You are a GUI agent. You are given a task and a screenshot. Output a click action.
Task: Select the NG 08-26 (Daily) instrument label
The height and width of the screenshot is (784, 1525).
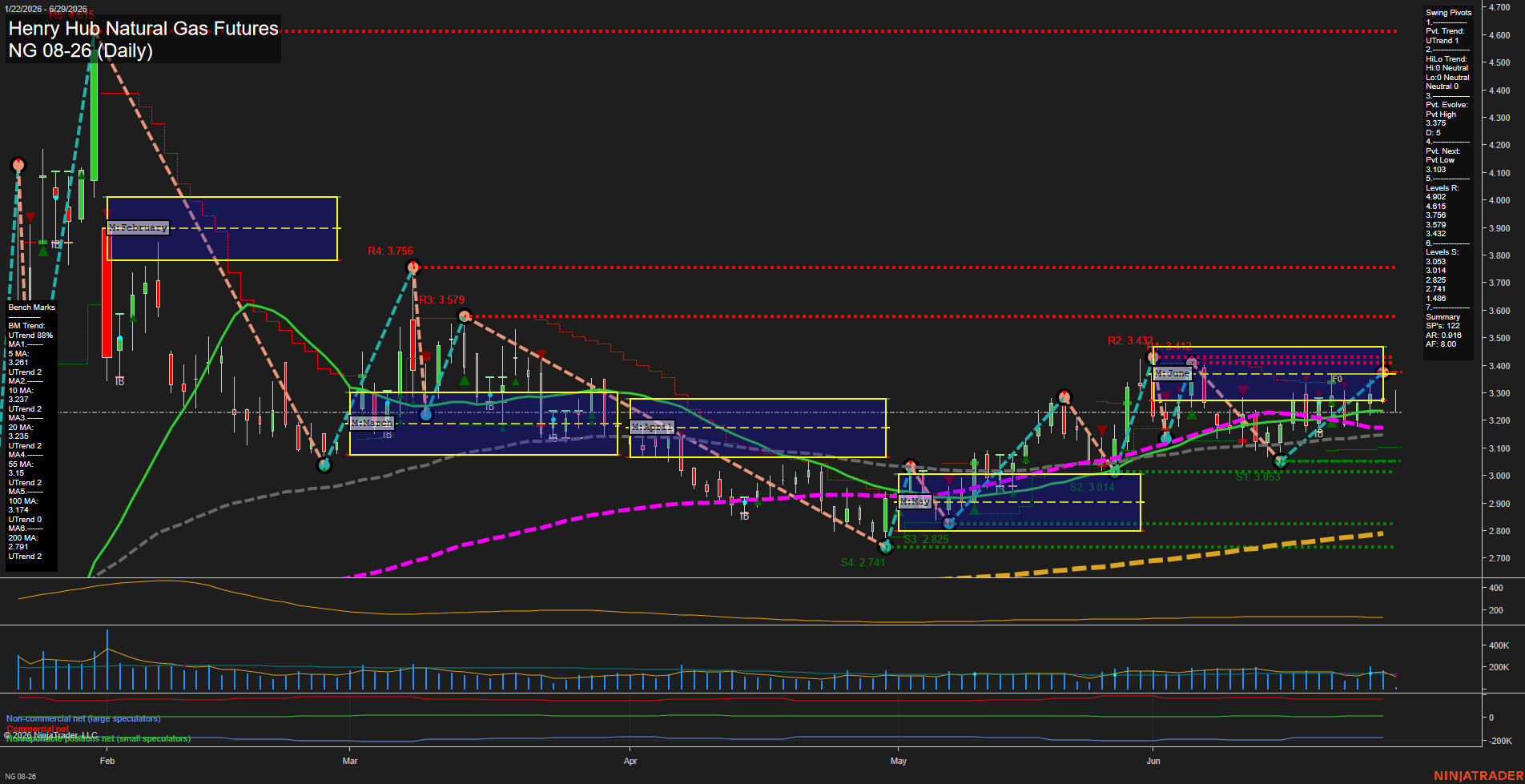tap(80, 50)
